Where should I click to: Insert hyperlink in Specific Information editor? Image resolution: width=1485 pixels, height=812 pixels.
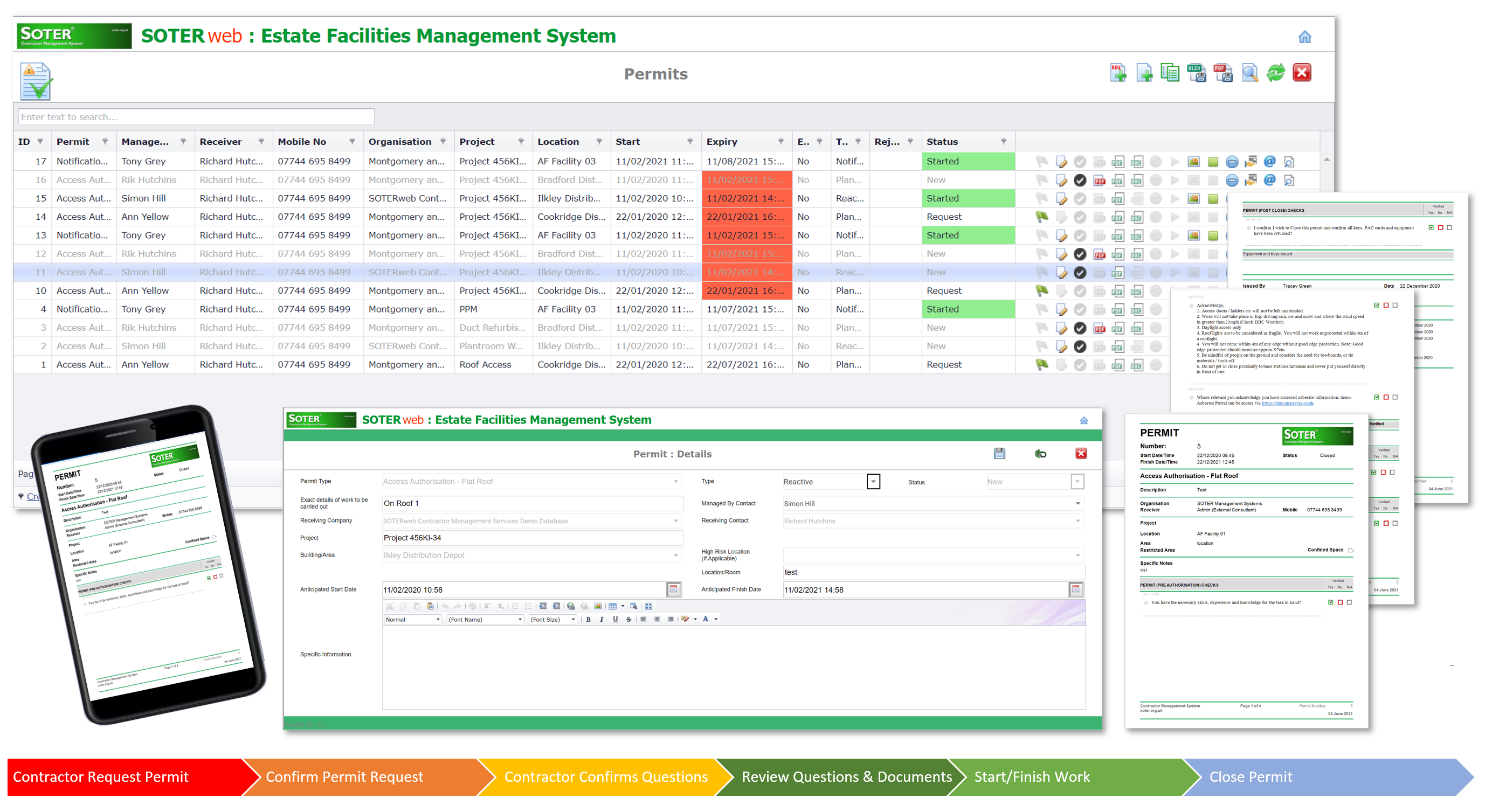(571, 606)
